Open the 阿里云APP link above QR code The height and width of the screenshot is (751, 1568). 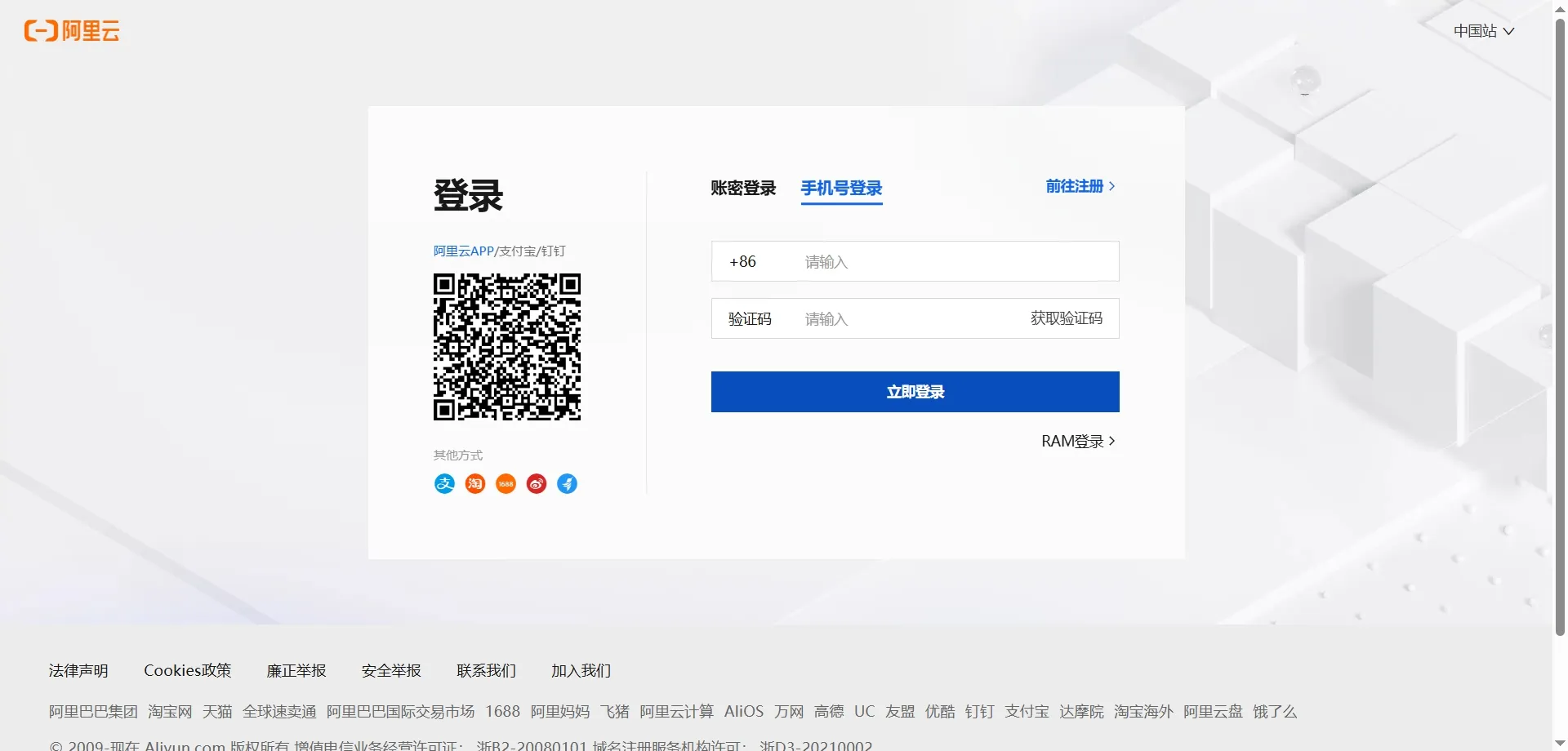click(462, 251)
